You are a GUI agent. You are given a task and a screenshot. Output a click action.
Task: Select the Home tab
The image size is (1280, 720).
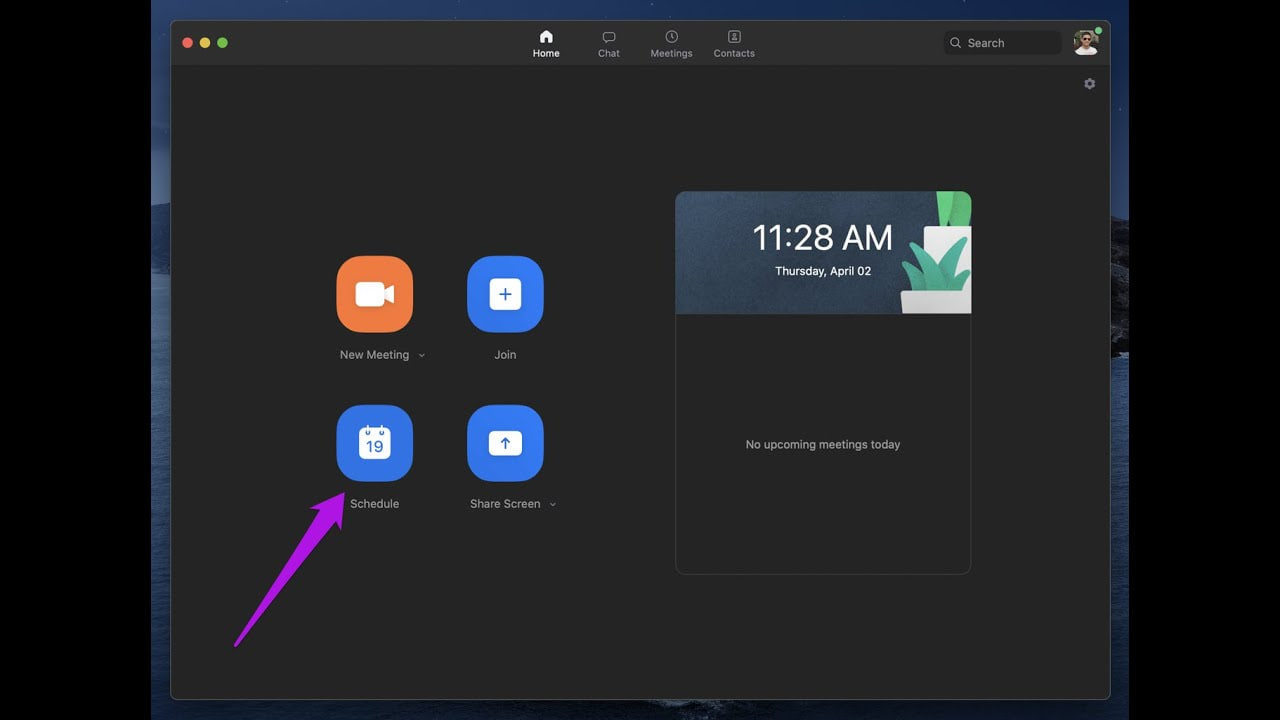pos(546,44)
